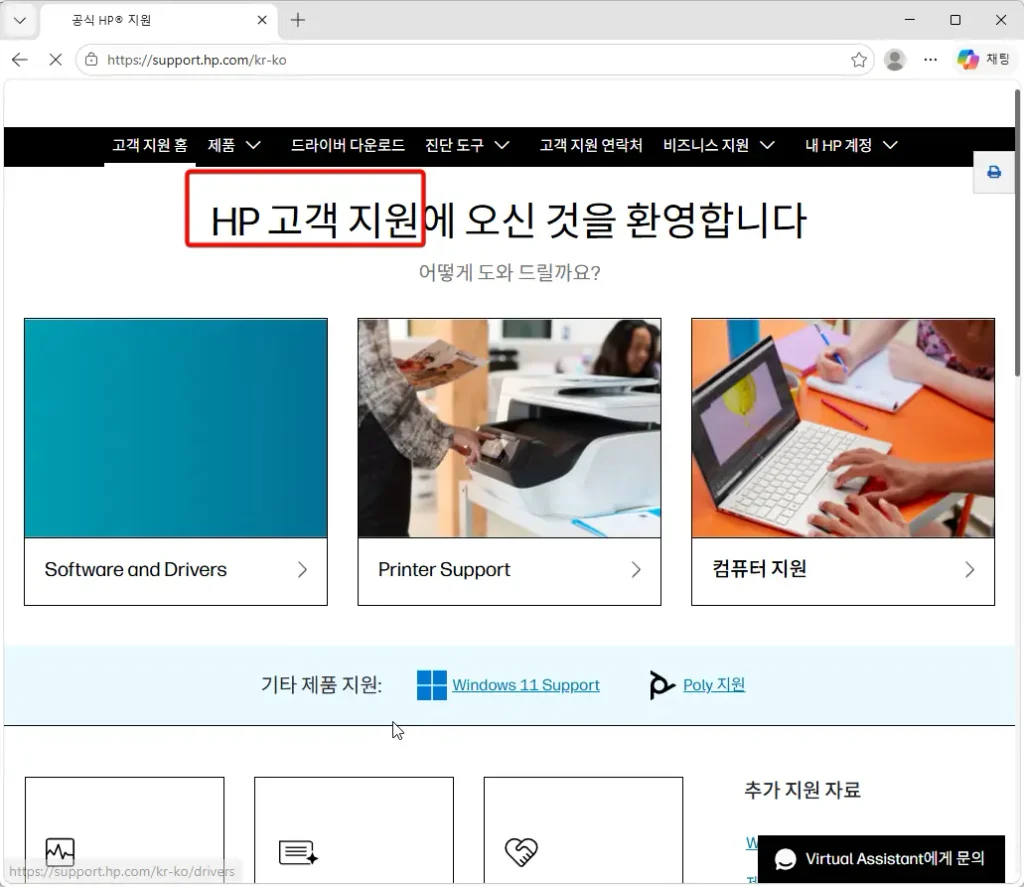1024x887 pixels.
Task: Expand the 내 HP 계정 menu chevron
Action: (890, 145)
